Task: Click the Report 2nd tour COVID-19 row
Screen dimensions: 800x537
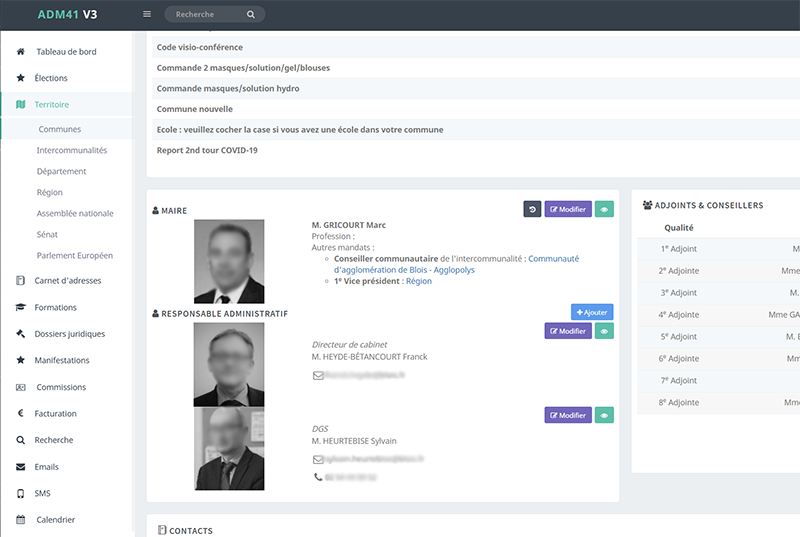Action: [x=476, y=150]
